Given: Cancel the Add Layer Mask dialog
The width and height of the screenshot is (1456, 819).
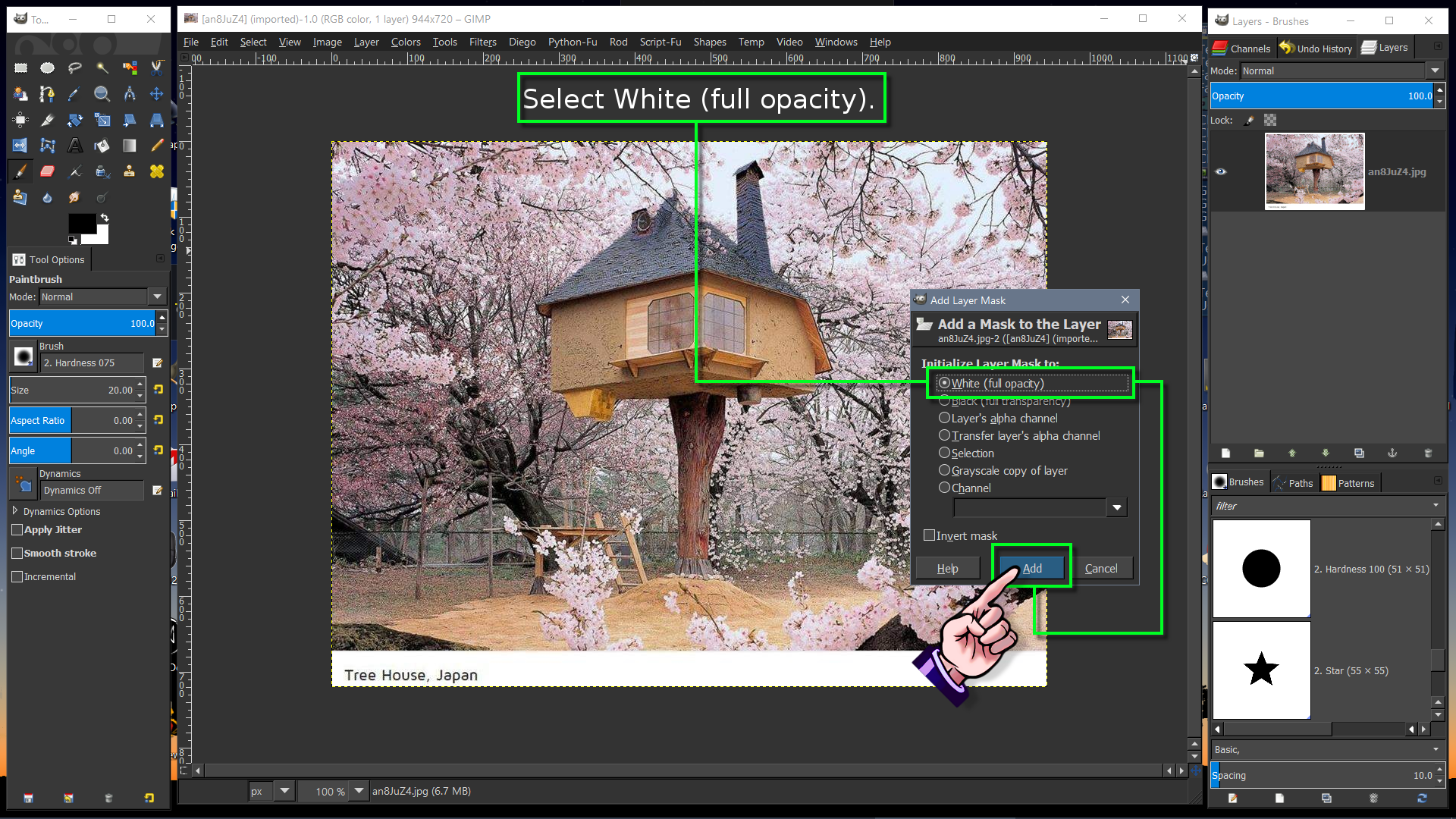Looking at the screenshot, I should pyautogui.click(x=1101, y=569).
